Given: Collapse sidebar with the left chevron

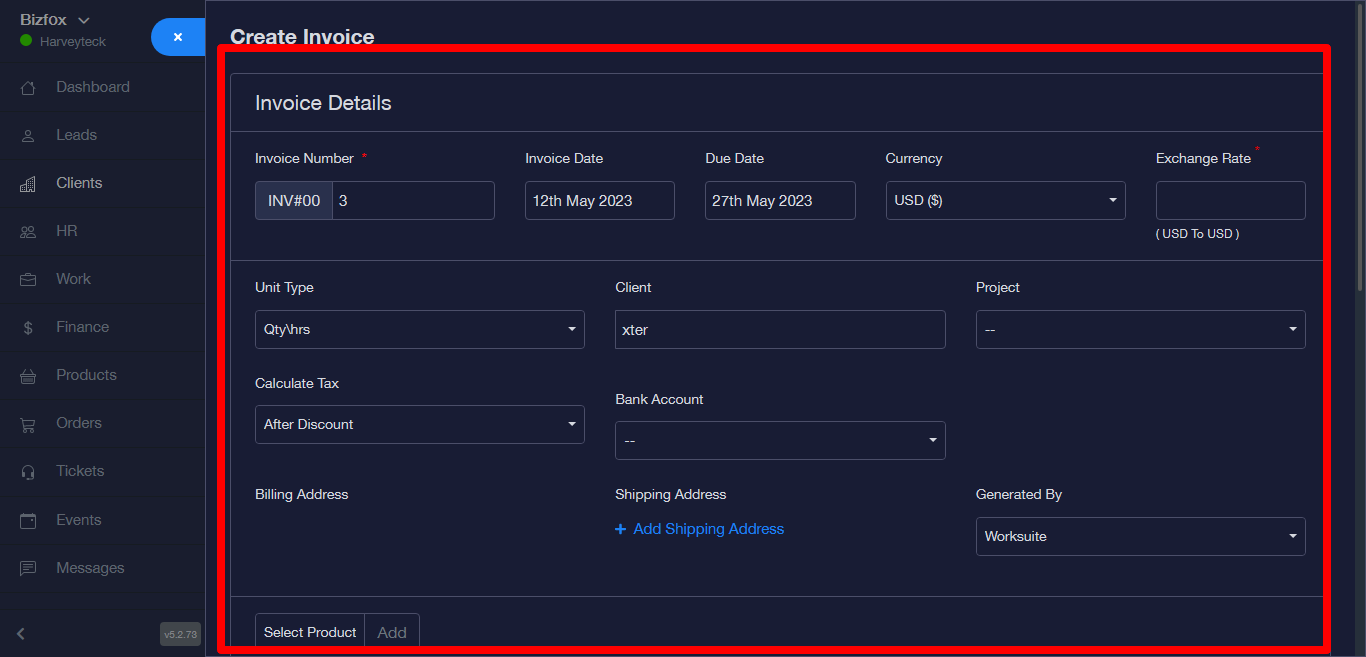Looking at the screenshot, I should 21,633.
